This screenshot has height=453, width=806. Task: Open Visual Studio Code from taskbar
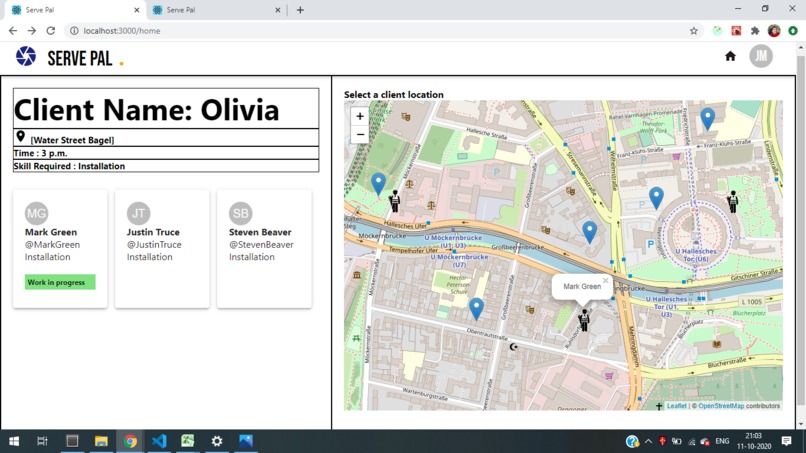click(x=159, y=441)
